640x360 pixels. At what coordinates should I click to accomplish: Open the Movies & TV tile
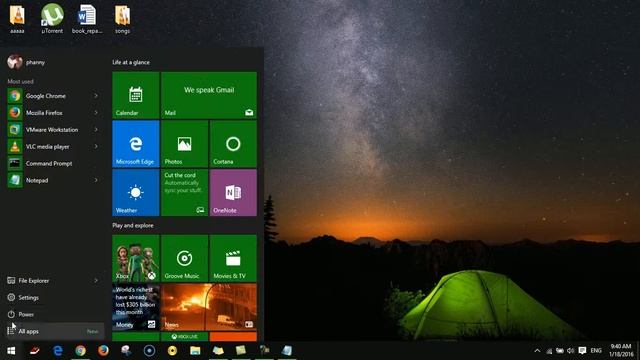tap(233, 258)
